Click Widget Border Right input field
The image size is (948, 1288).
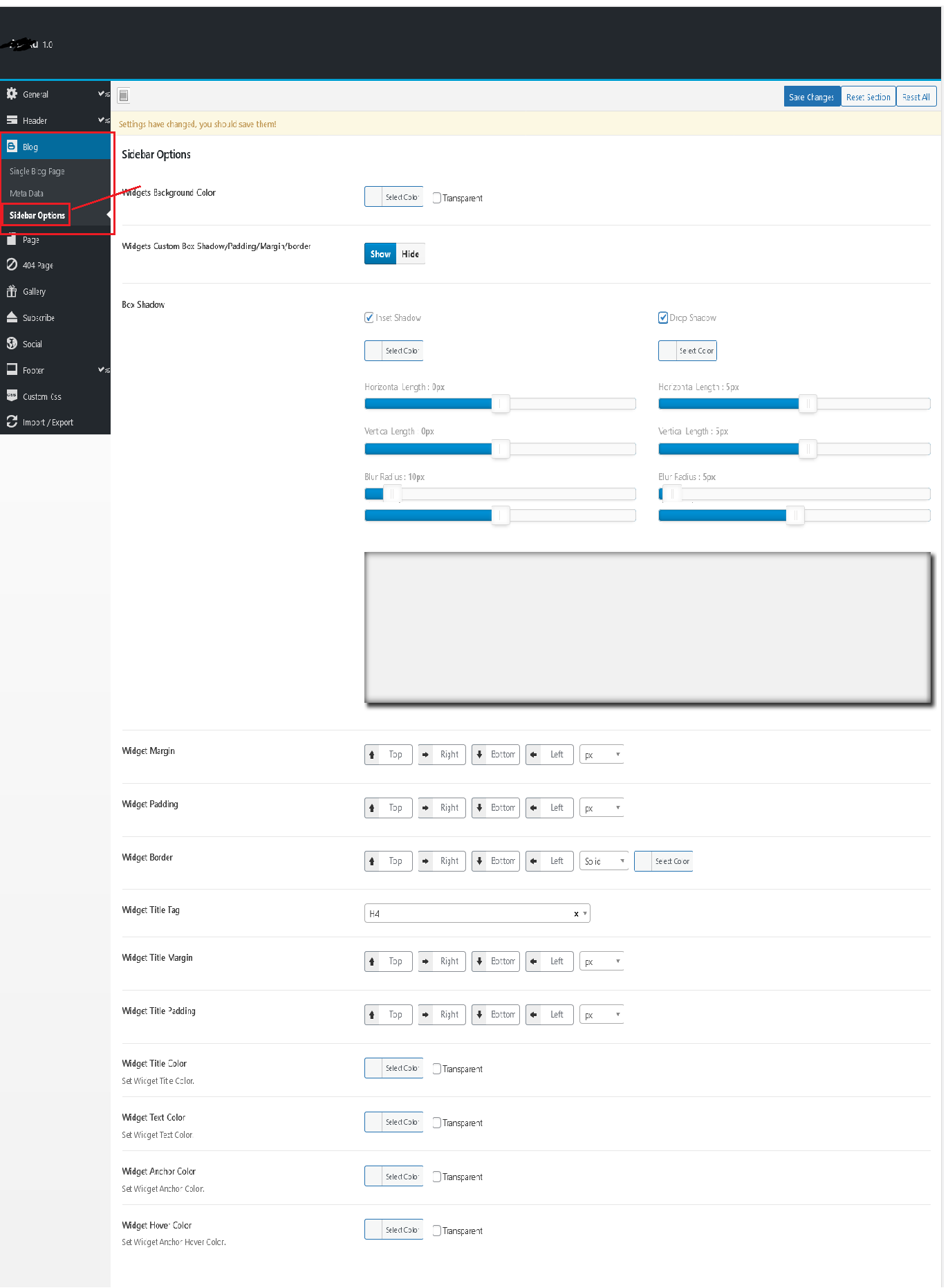(449, 861)
